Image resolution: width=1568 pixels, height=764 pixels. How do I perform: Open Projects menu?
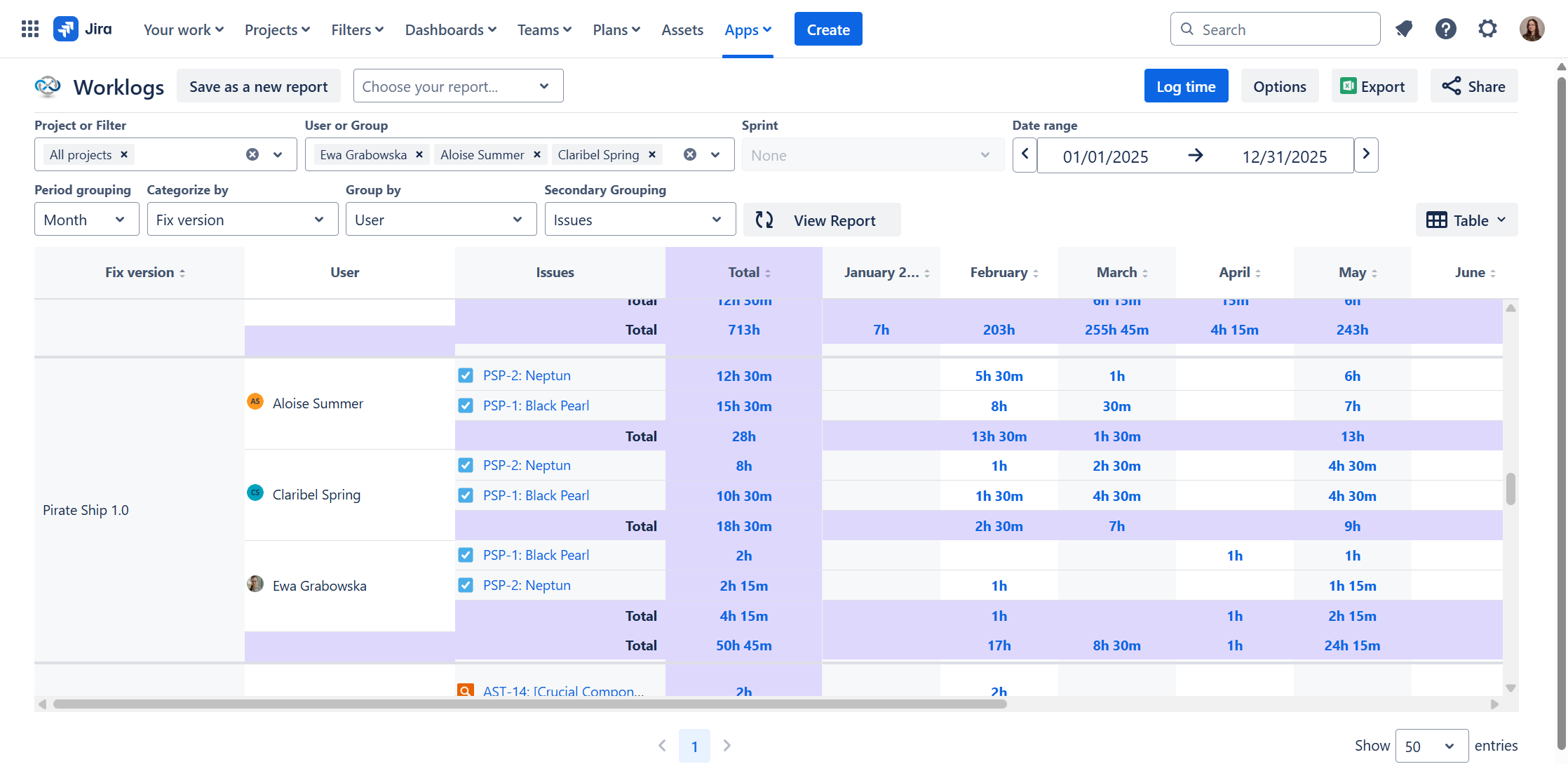point(277,29)
